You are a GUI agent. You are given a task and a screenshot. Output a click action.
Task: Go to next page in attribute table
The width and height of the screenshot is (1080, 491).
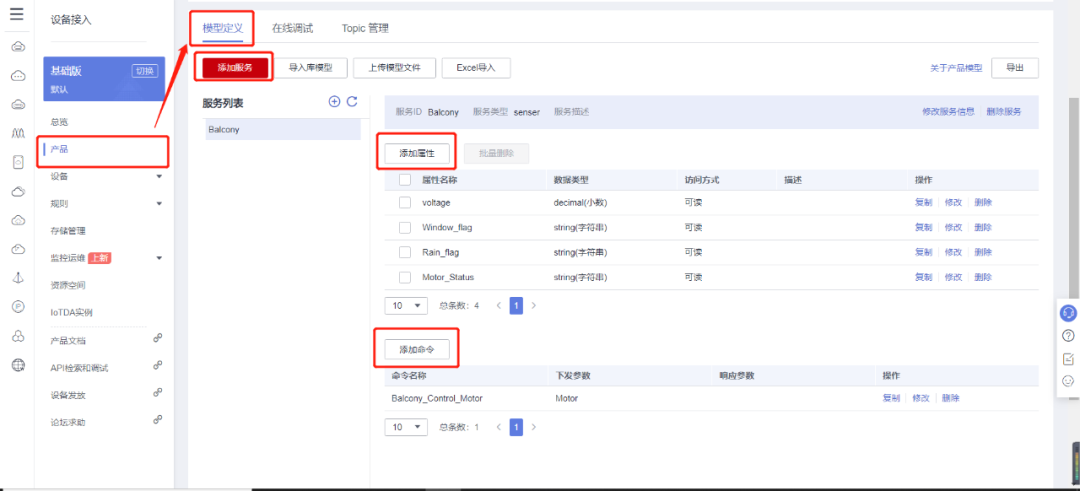tap(533, 305)
